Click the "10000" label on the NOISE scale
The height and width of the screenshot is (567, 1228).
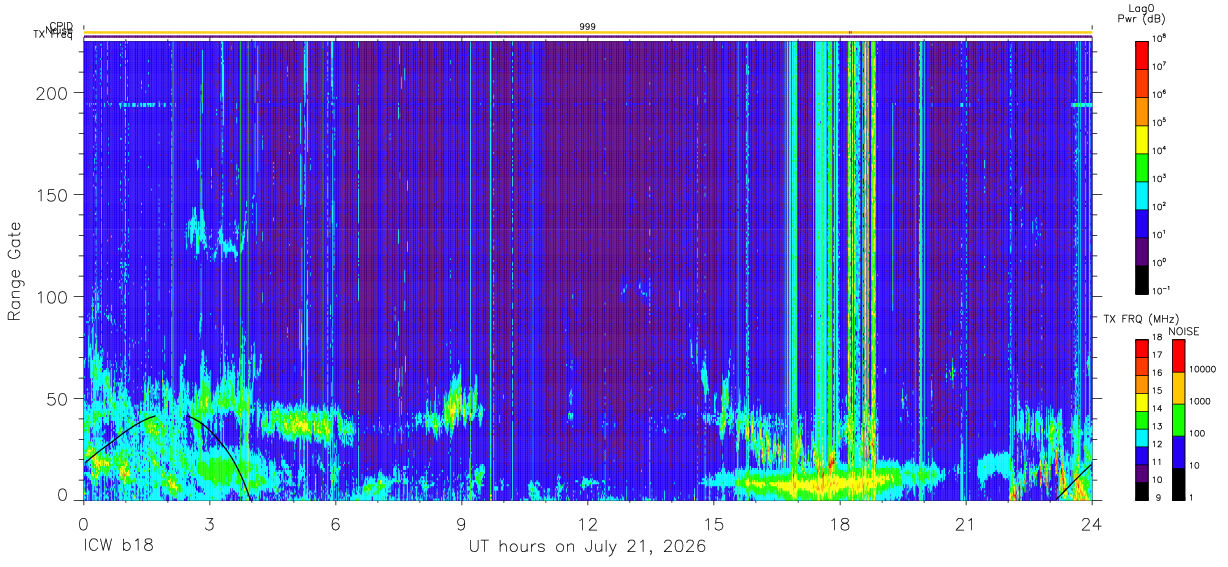tap(1204, 370)
